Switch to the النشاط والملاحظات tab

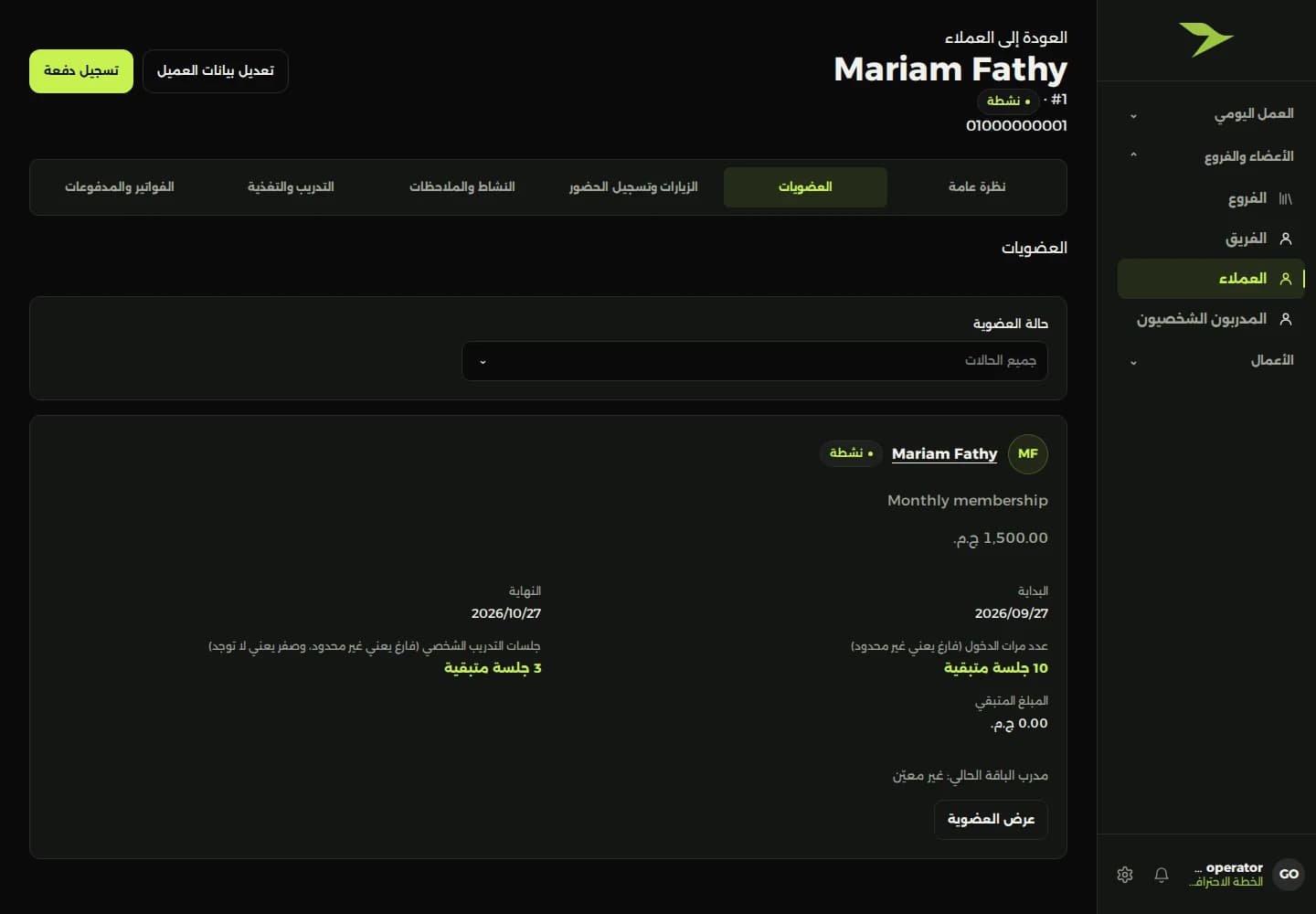pos(462,187)
